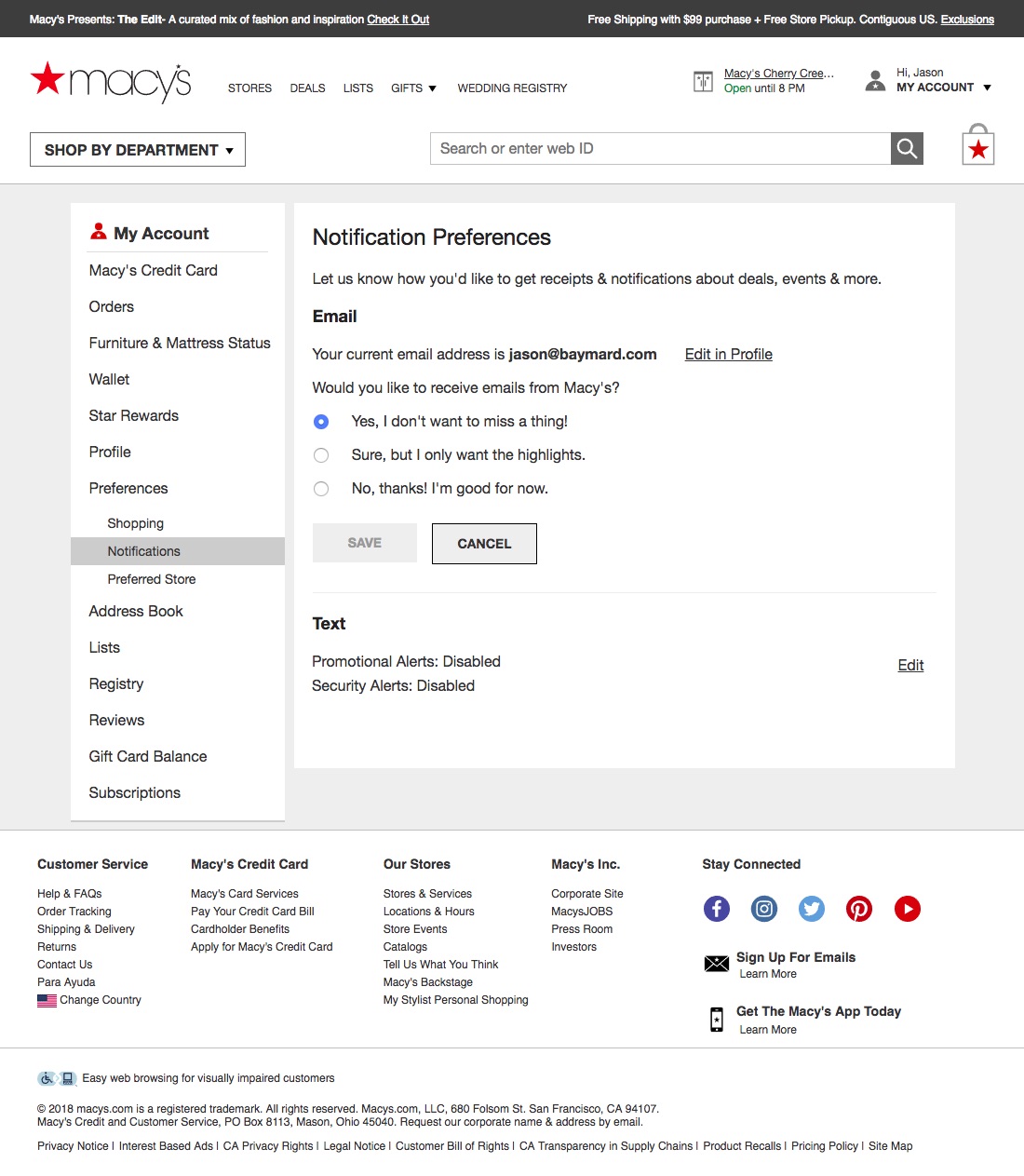The image size is (1024, 1176).
Task: Expand the SHOP BY DEPARTMENT menu
Action: (x=137, y=149)
